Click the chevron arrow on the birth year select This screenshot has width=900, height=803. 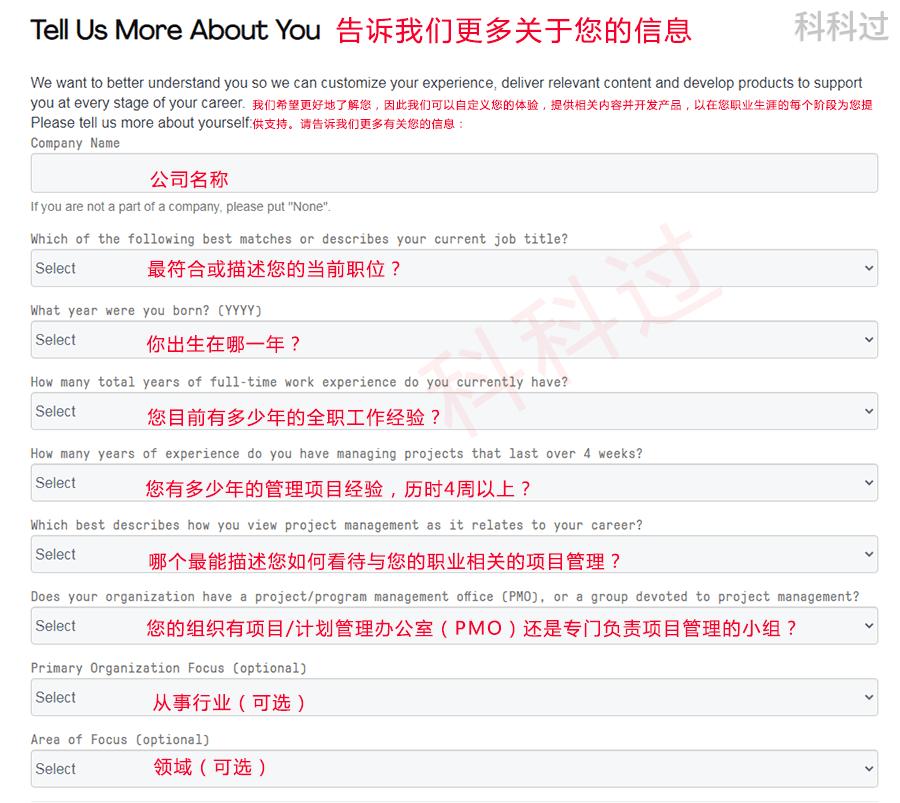click(868, 340)
